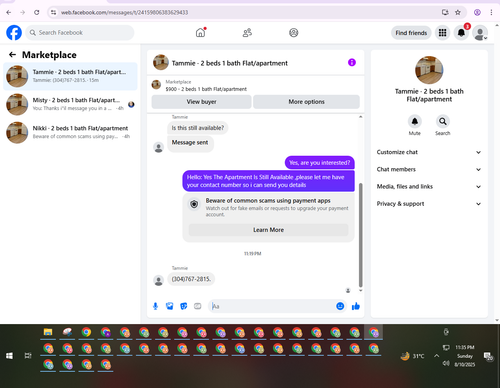
Task: Reload the page in browser
Action: pos(37,12)
